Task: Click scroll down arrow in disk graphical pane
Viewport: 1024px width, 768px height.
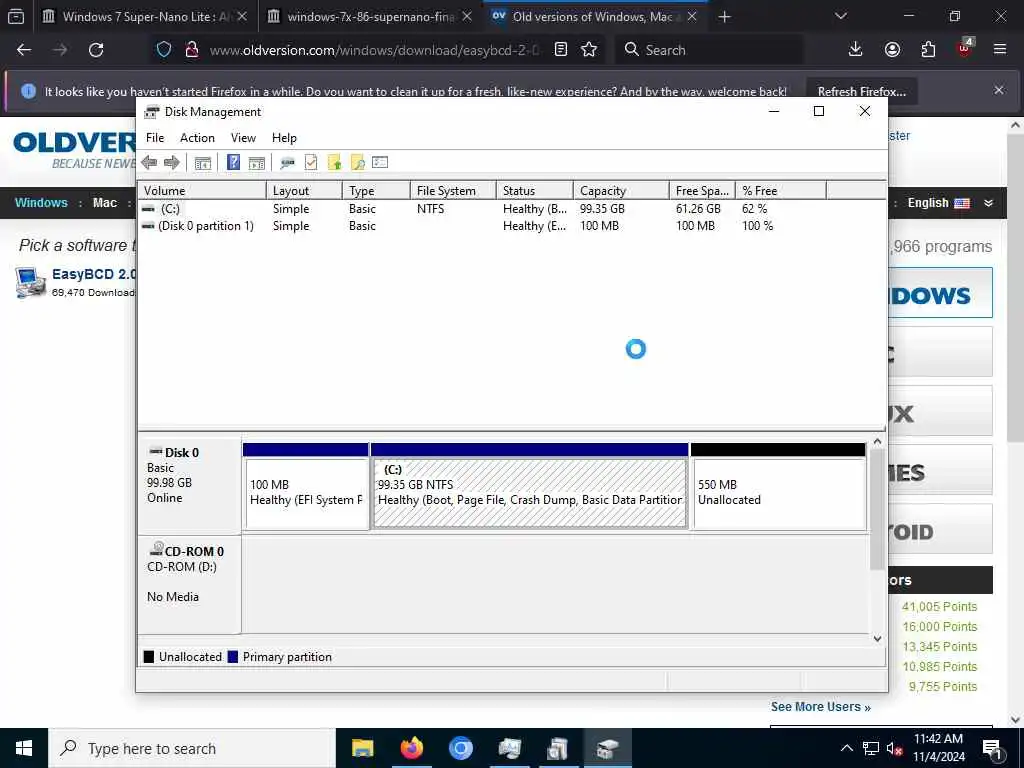Action: [x=878, y=639]
